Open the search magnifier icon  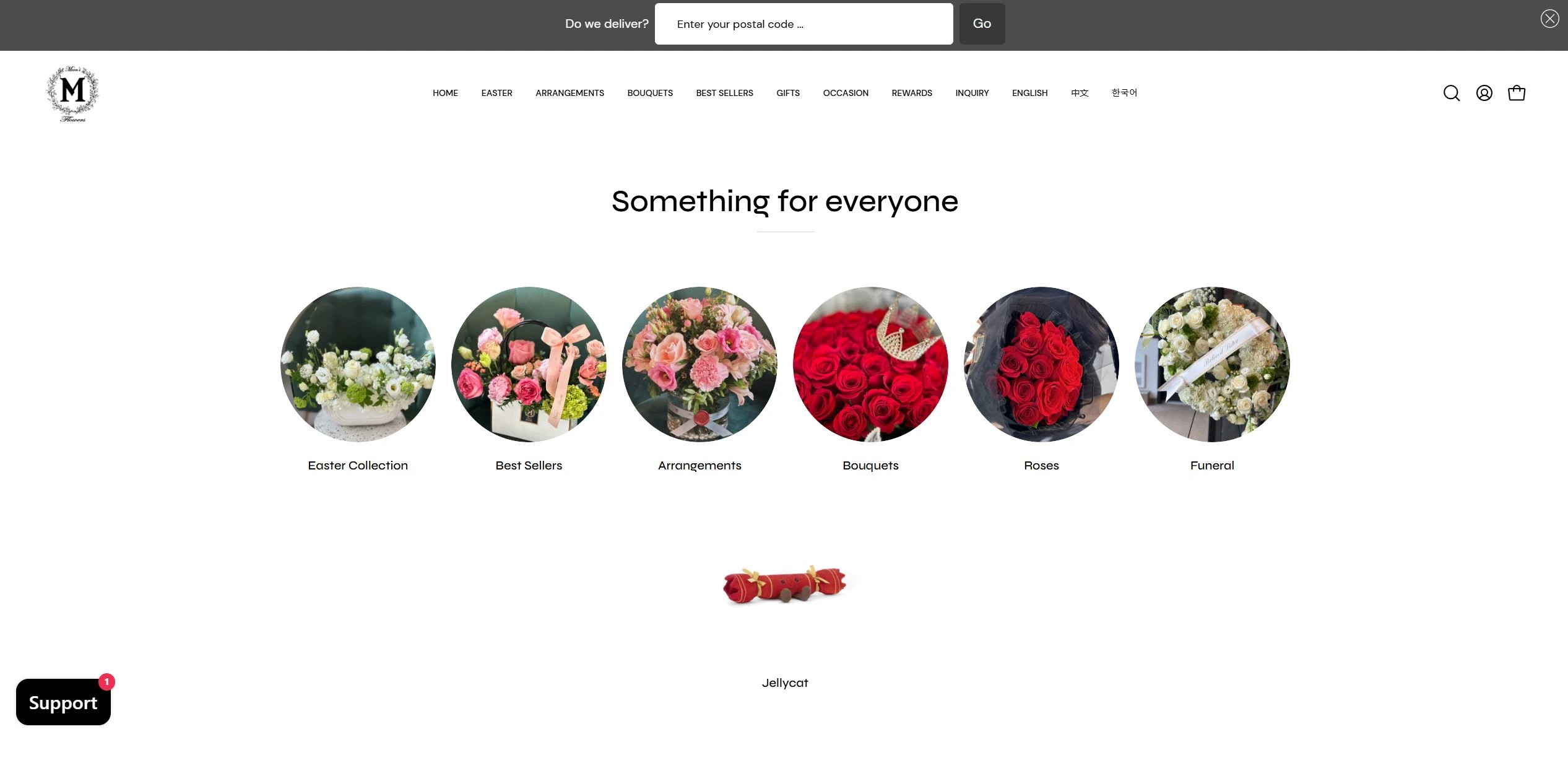click(1451, 93)
